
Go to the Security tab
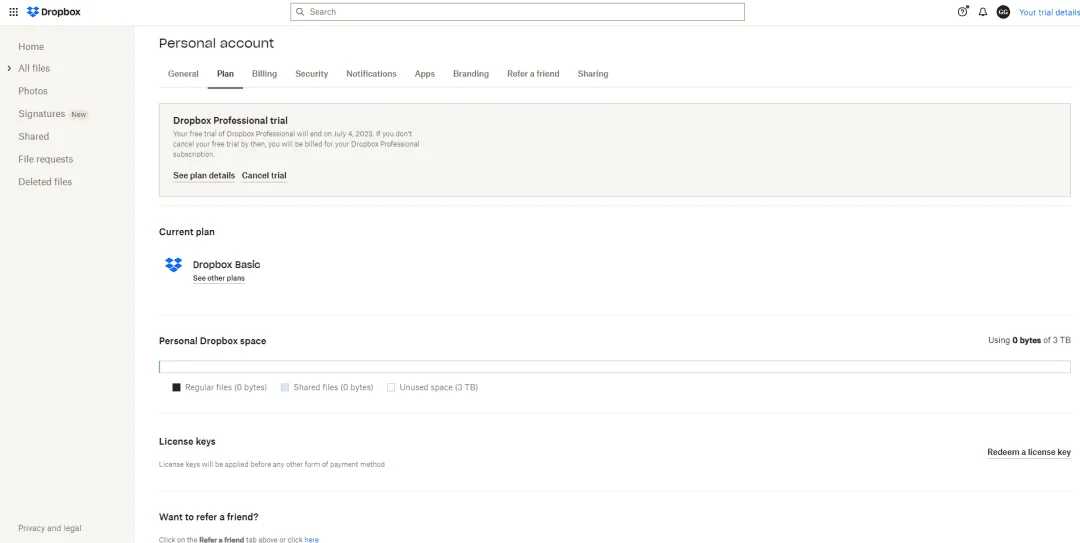point(311,74)
